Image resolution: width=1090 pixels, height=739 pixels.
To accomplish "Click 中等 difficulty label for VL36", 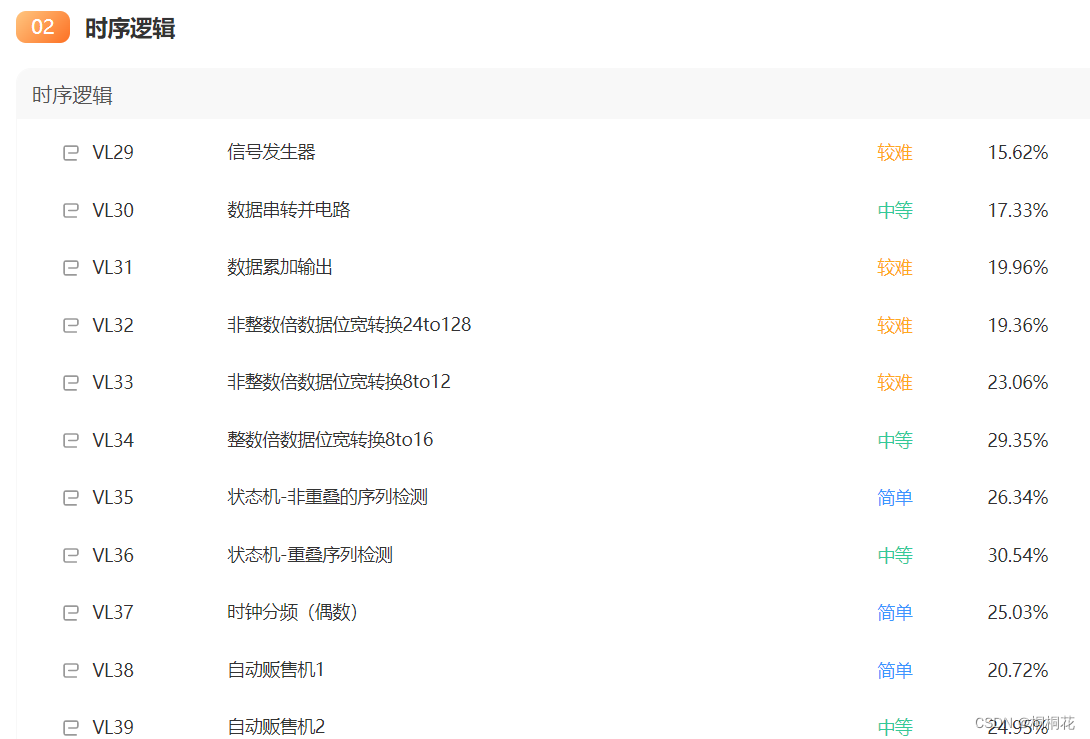I will pyautogui.click(x=895, y=555).
